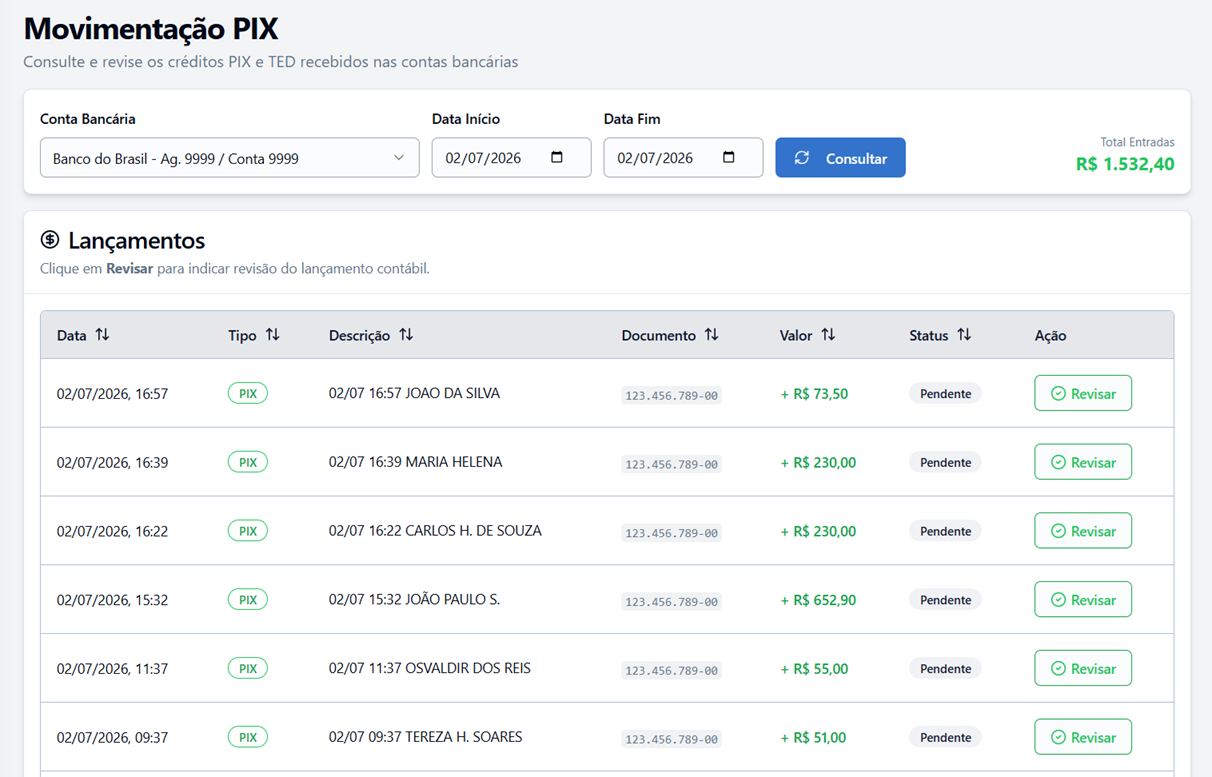Screen dimensions: 1212x777
Task: Click date cell '02/07/2026, 09:37'
Action: (x=112, y=738)
